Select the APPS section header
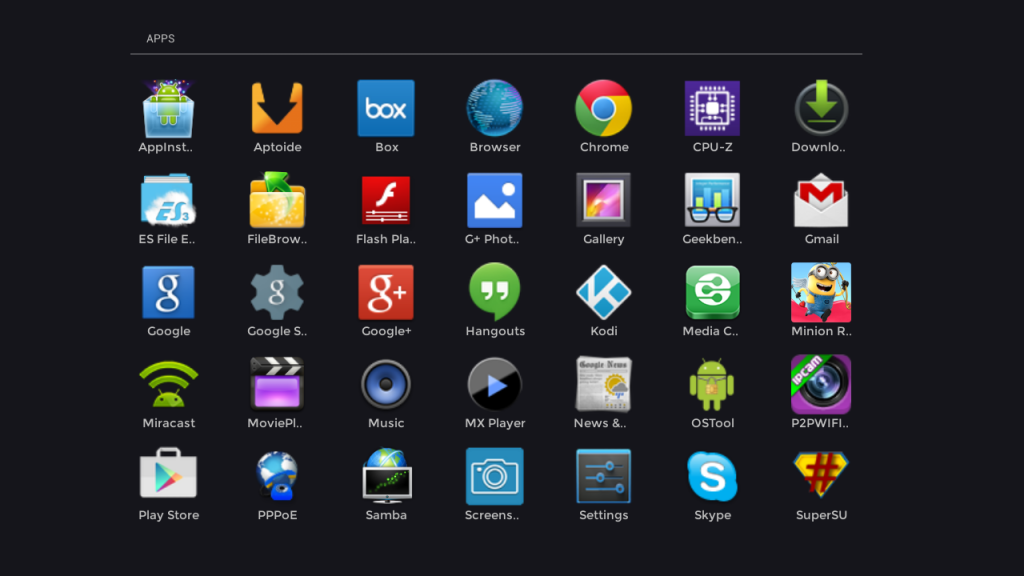Viewport: 1024px width, 576px height. click(x=160, y=39)
